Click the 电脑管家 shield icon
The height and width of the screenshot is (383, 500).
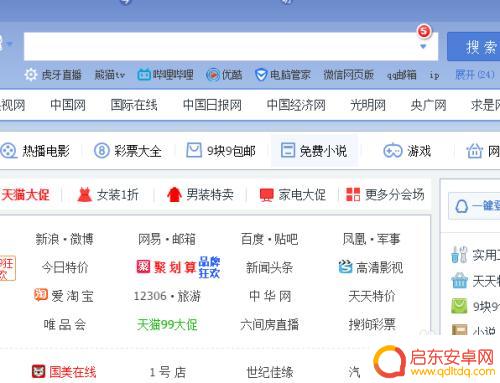point(261,75)
